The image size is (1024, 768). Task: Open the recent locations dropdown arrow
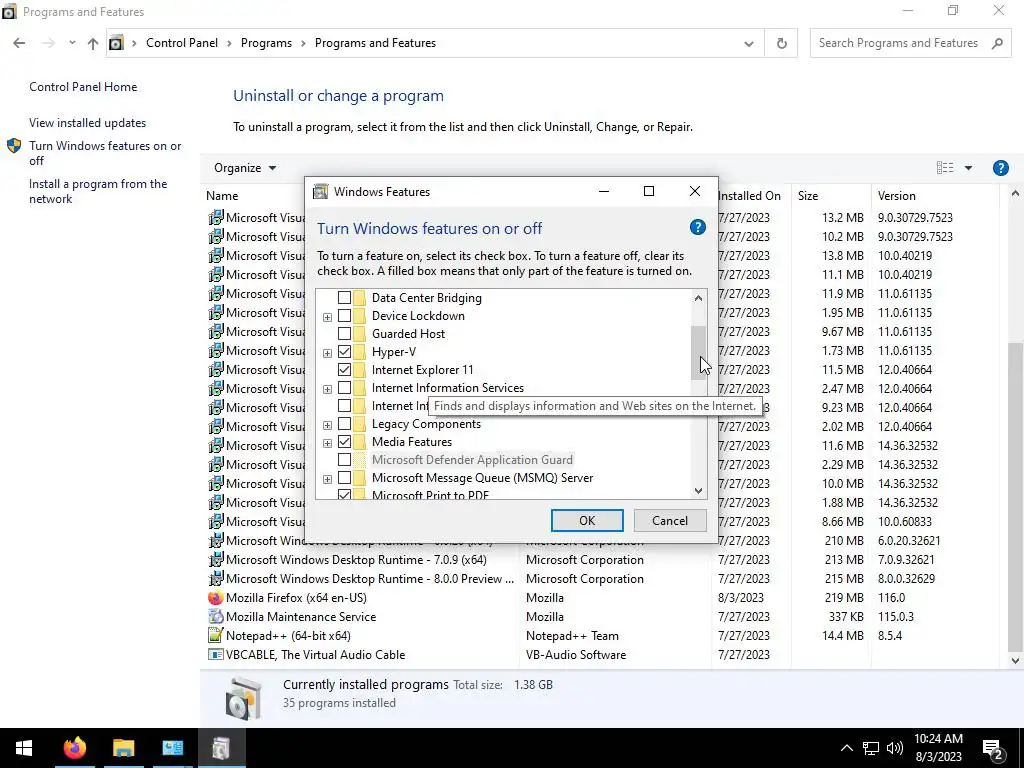click(71, 43)
